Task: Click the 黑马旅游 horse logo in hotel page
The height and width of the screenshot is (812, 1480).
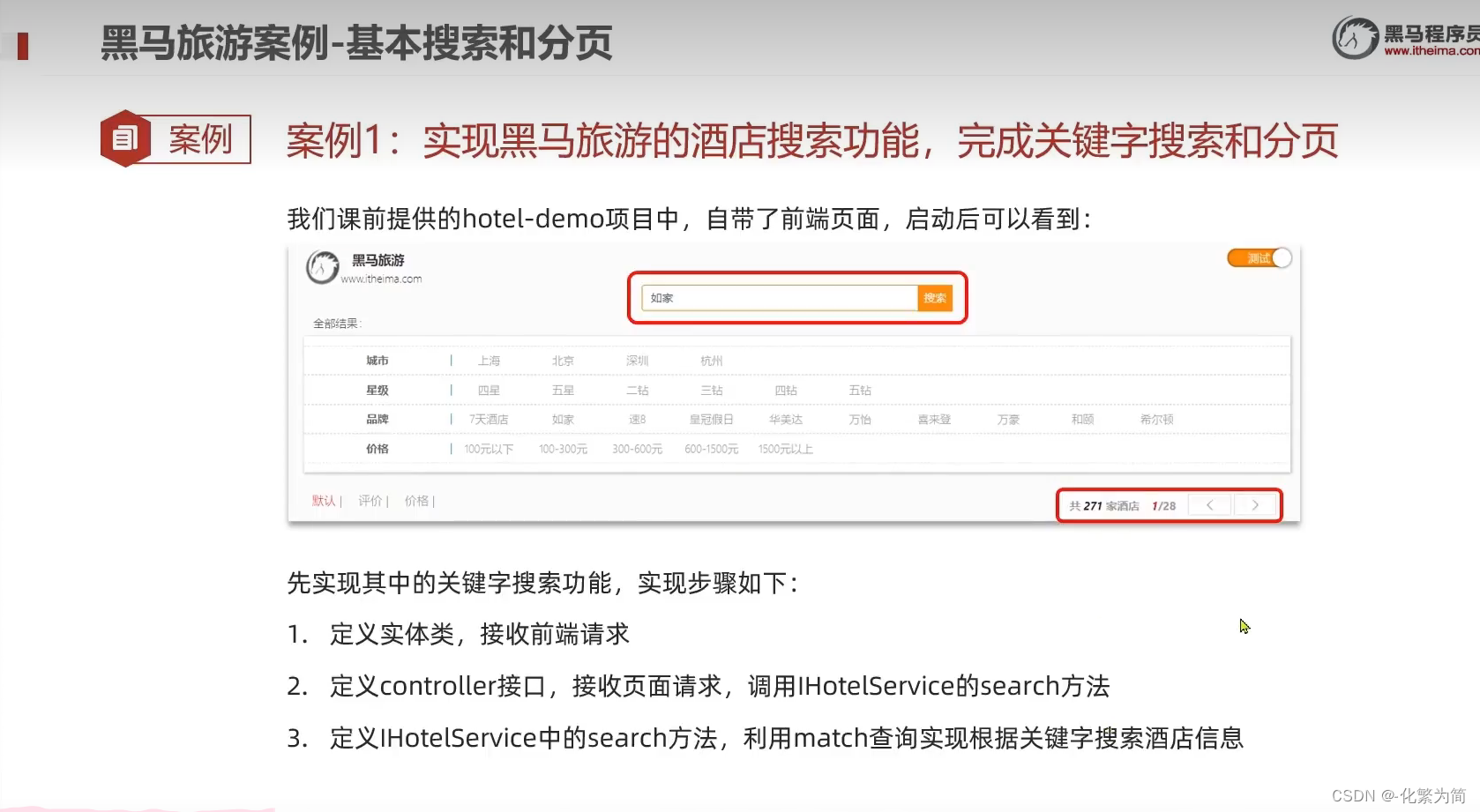Action: point(323,267)
